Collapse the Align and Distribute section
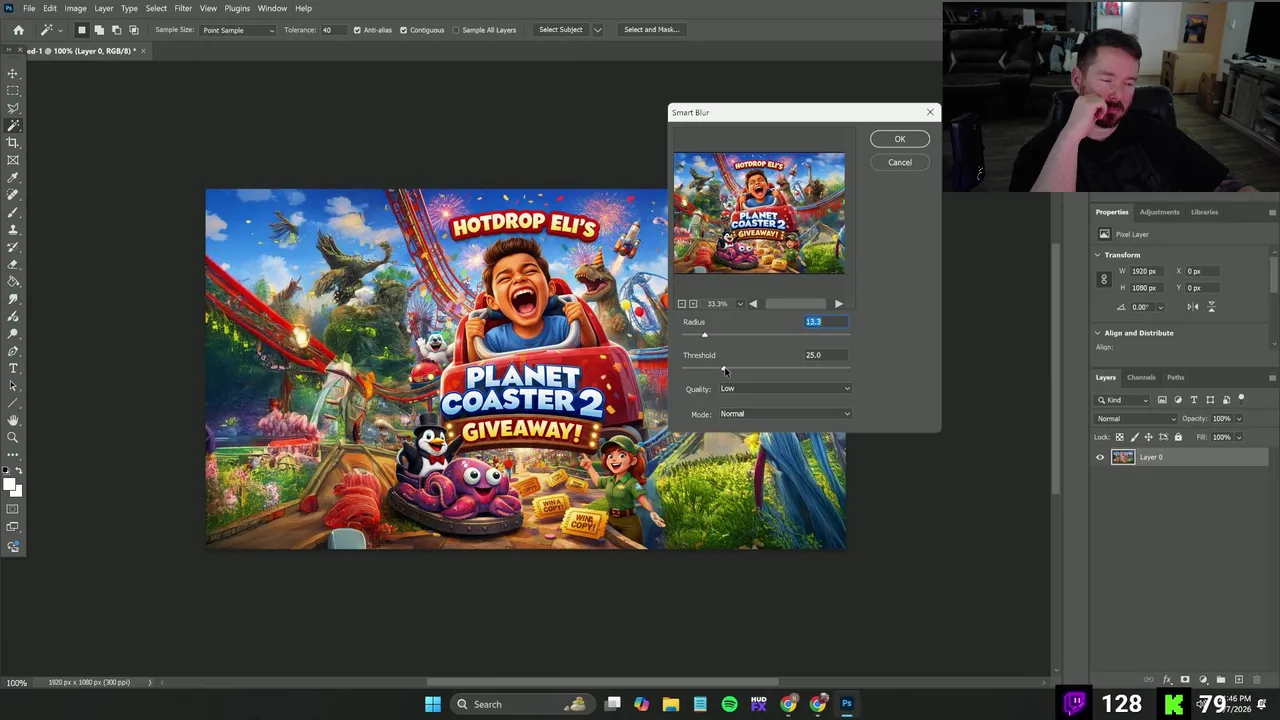1280x720 pixels. [x=1098, y=333]
